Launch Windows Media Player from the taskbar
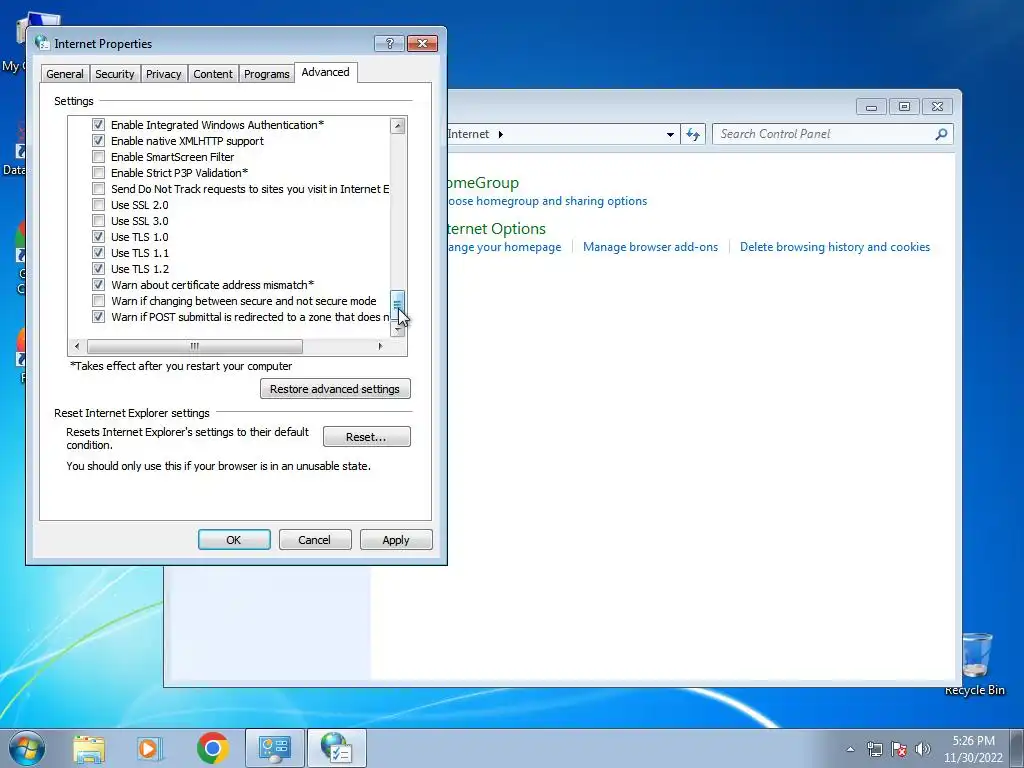1024x768 pixels. (x=150, y=748)
